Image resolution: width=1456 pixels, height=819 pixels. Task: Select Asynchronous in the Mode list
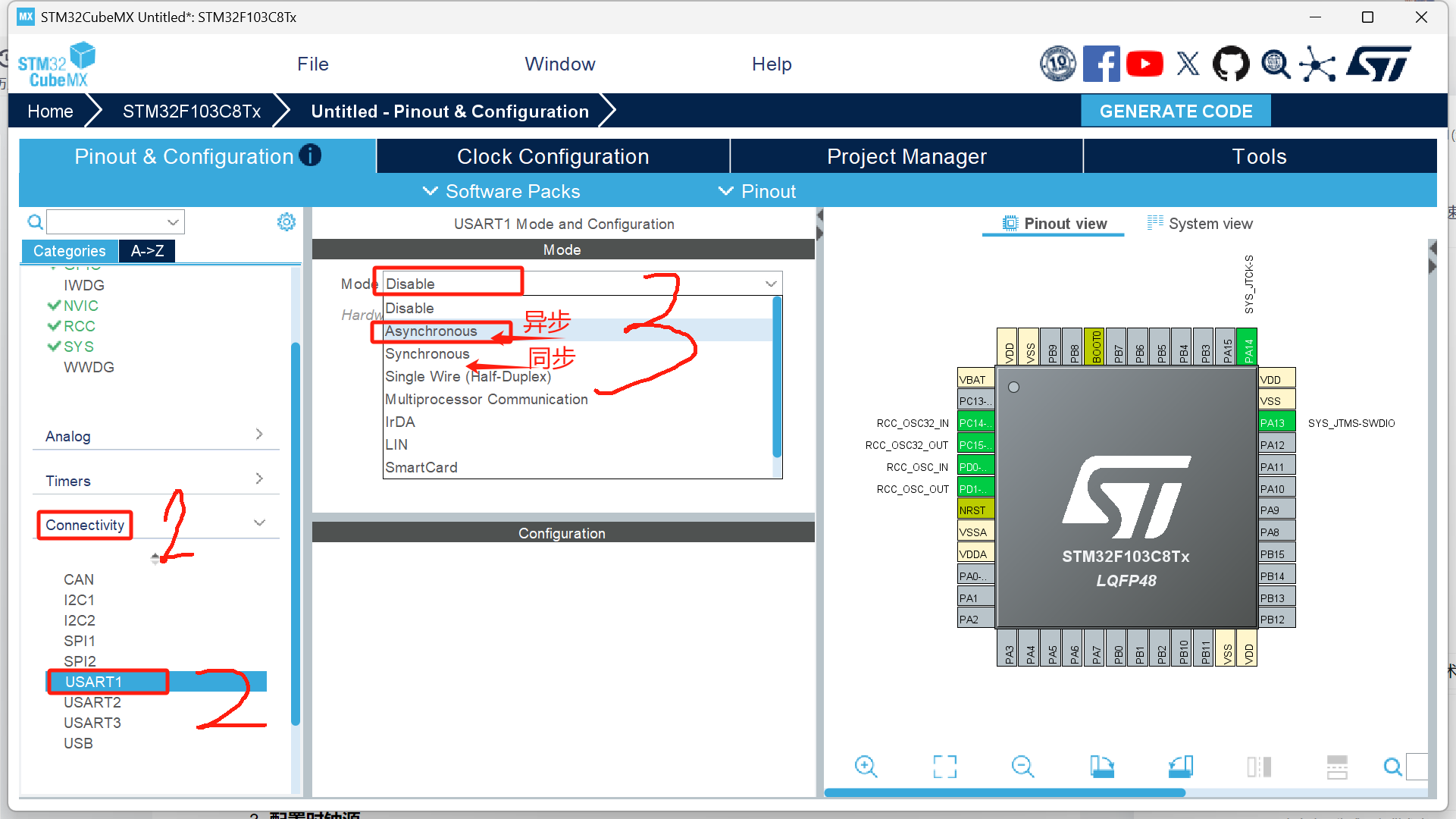pyautogui.click(x=431, y=331)
